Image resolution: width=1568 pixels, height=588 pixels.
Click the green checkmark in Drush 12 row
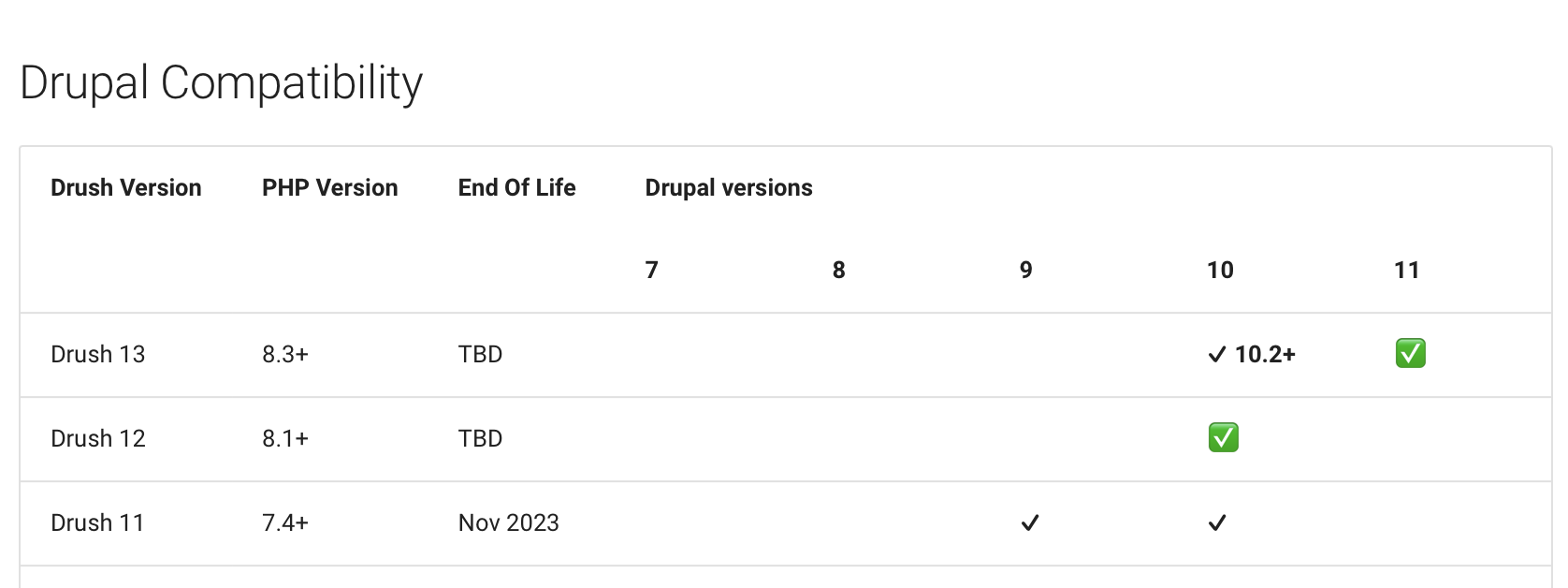click(1223, 437)
